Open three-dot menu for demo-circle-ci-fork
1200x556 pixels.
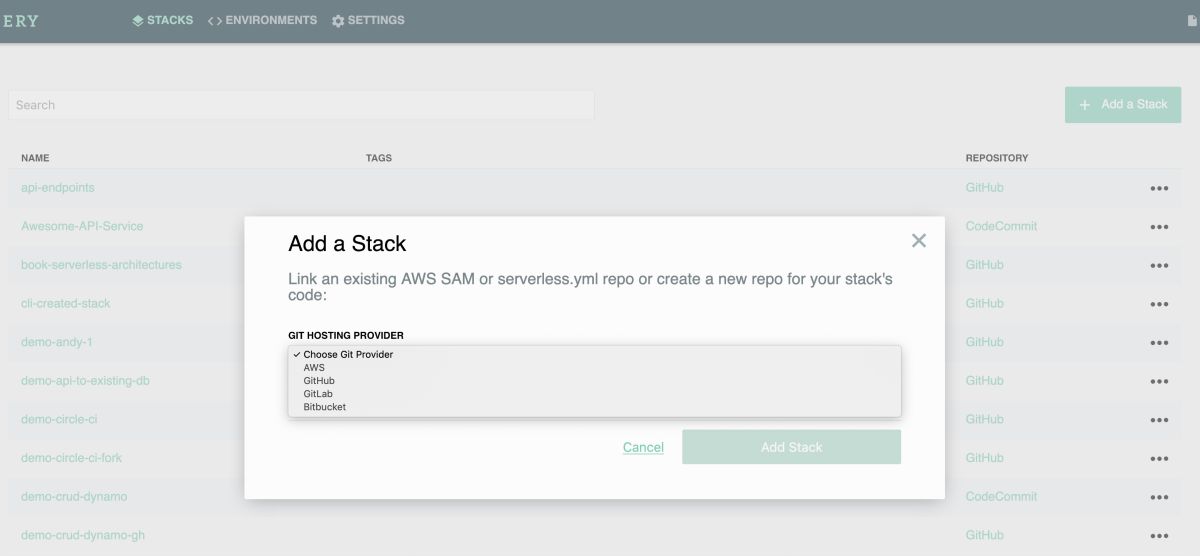(x=1159, y=459)
